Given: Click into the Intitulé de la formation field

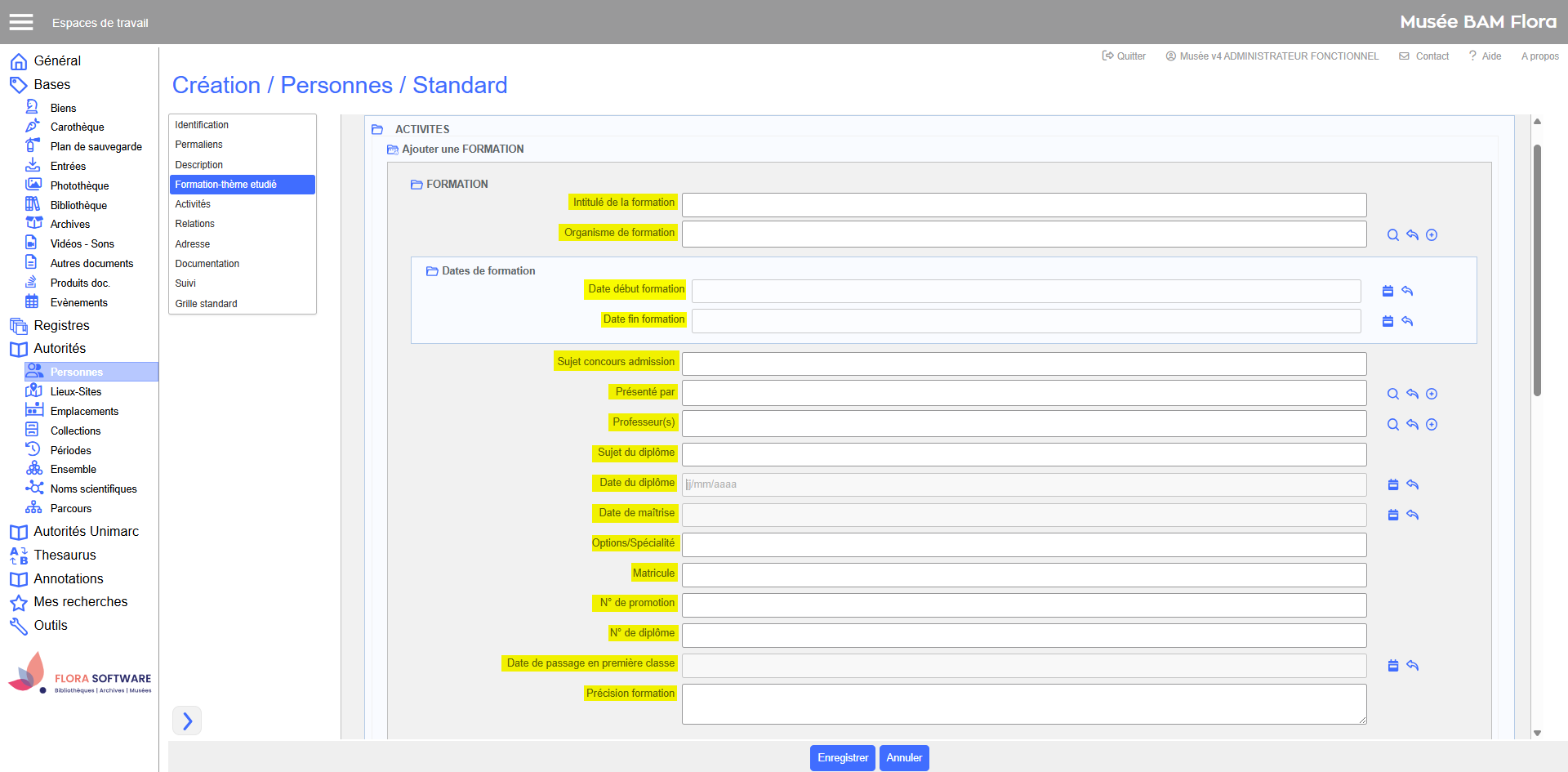Looking at the screenshot, I should tap(1023, 204).
